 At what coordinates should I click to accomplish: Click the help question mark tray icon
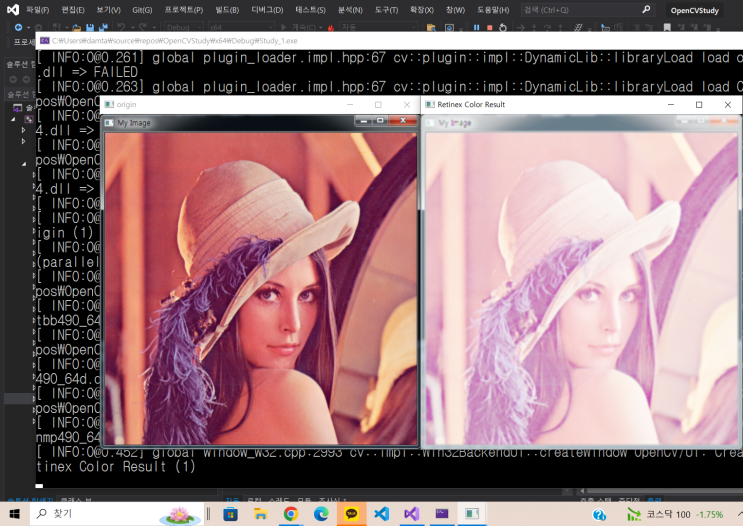(599, 515)
